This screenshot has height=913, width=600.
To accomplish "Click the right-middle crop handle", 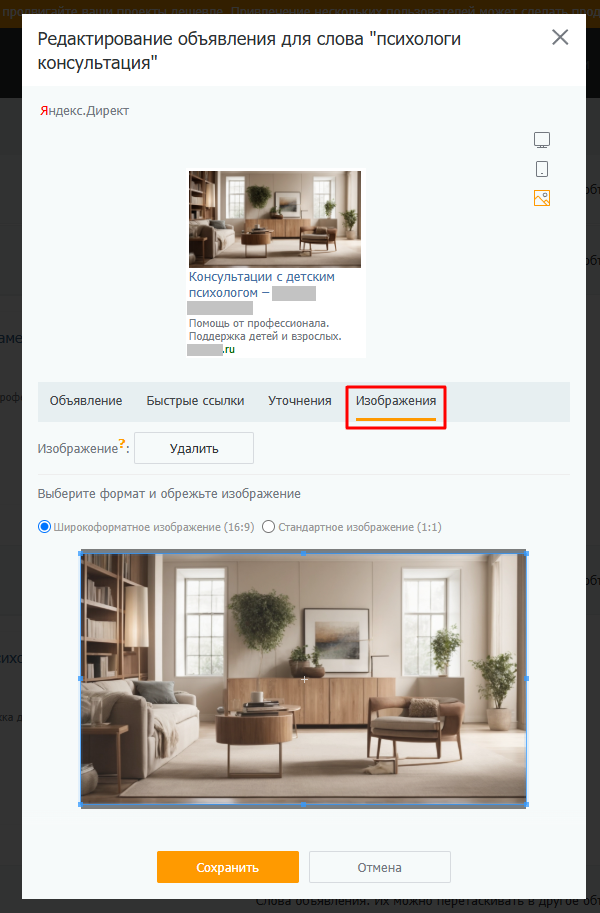I will [x=527, y=678].
